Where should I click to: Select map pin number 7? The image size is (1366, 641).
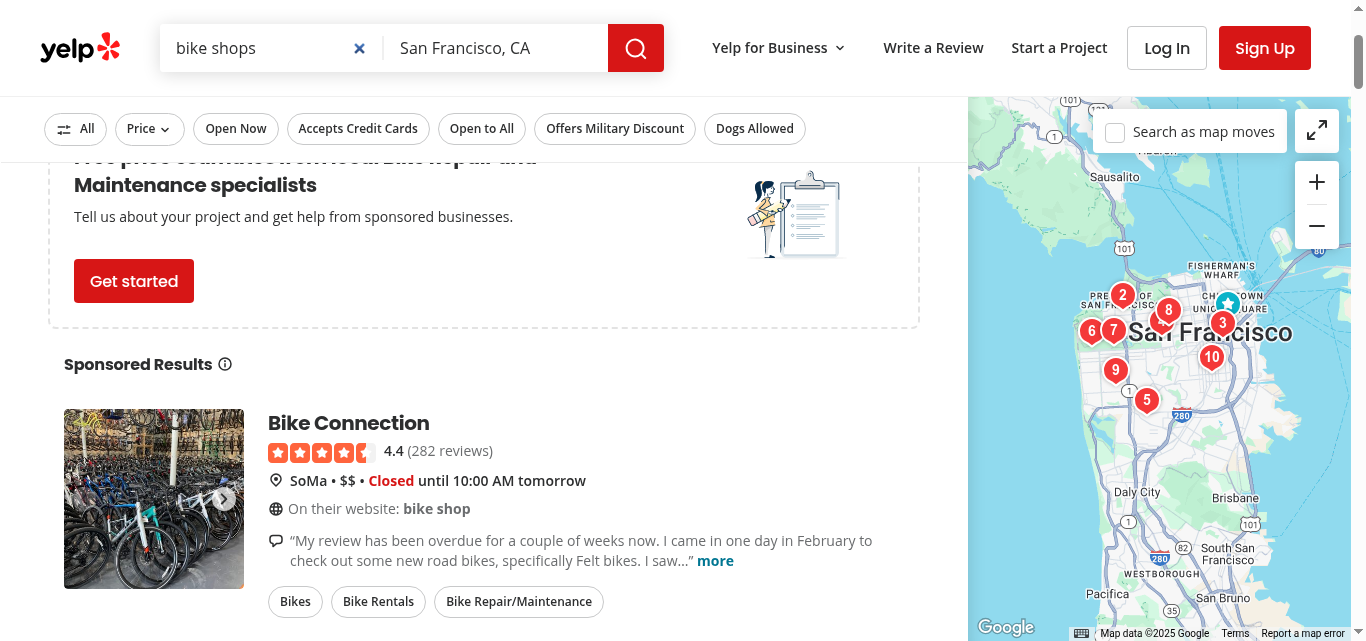(1113, 330)
